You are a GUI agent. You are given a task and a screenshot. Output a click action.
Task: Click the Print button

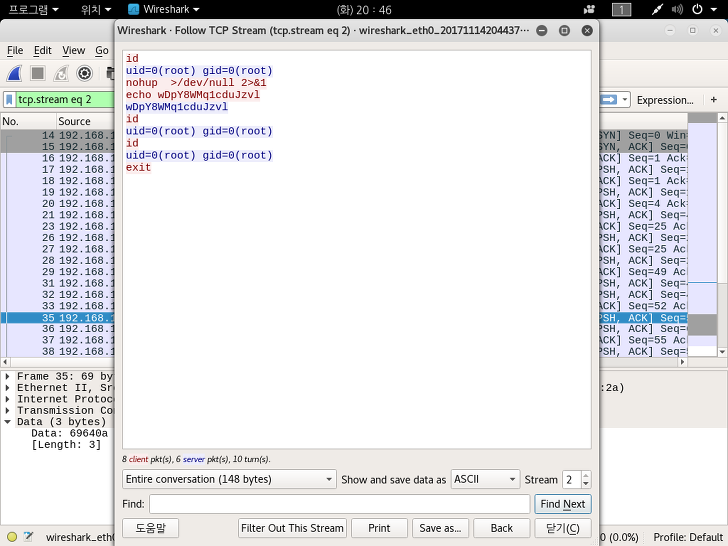[379, 528]
